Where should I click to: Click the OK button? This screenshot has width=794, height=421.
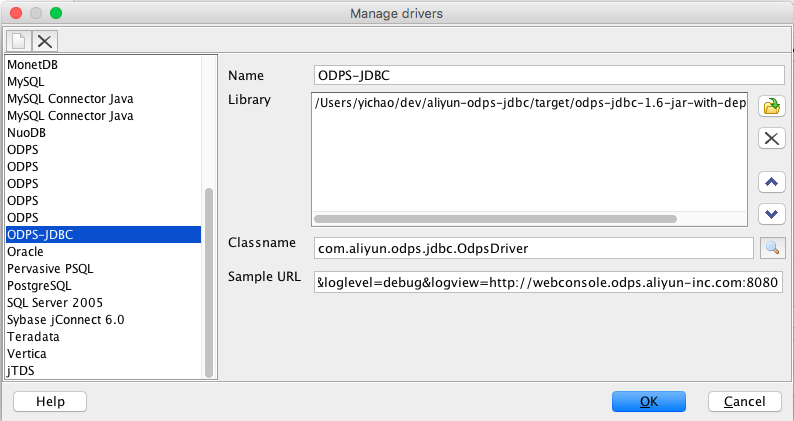(x=649, y=401)
